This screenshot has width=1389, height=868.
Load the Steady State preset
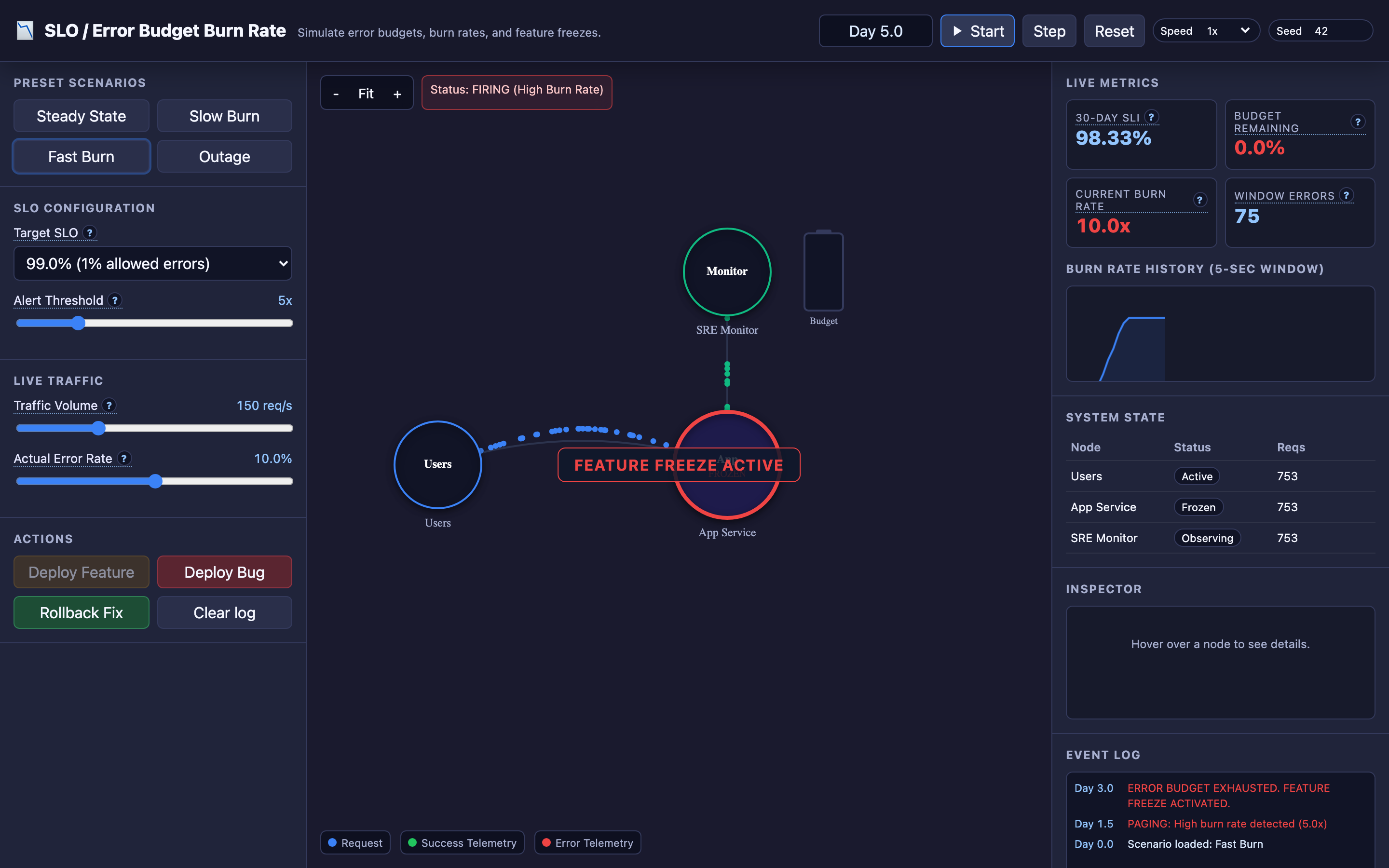82,116
